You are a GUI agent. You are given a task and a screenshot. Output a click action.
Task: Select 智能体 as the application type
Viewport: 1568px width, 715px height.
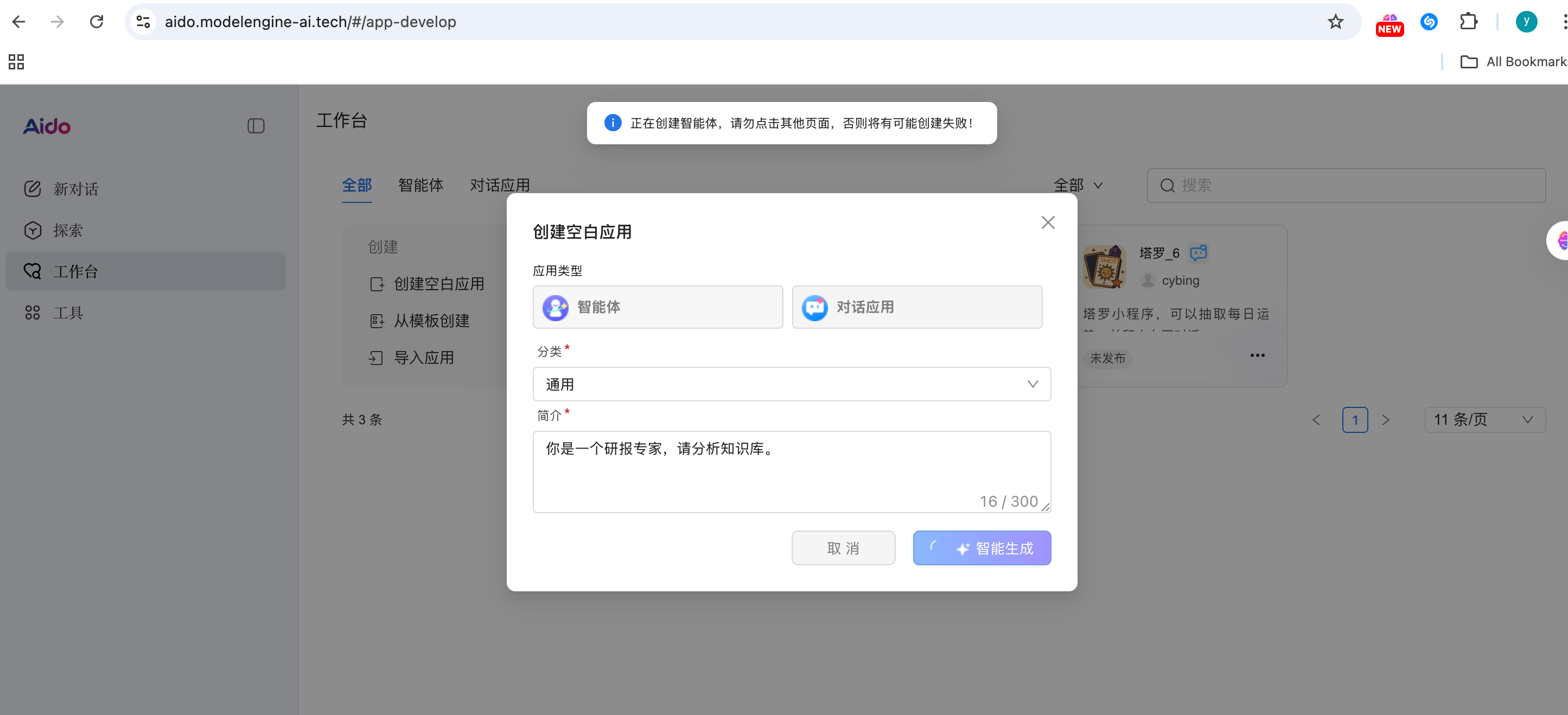pyautogui.click(x=658, y=307)
